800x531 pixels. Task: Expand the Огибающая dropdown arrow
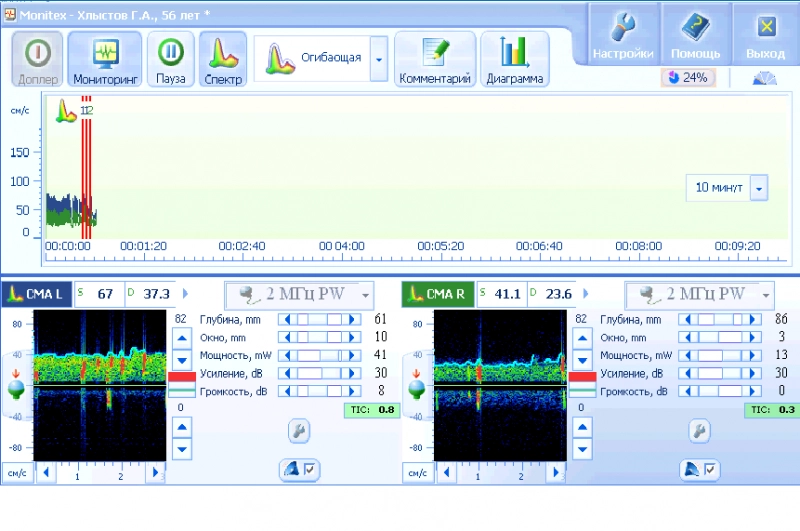379,59
